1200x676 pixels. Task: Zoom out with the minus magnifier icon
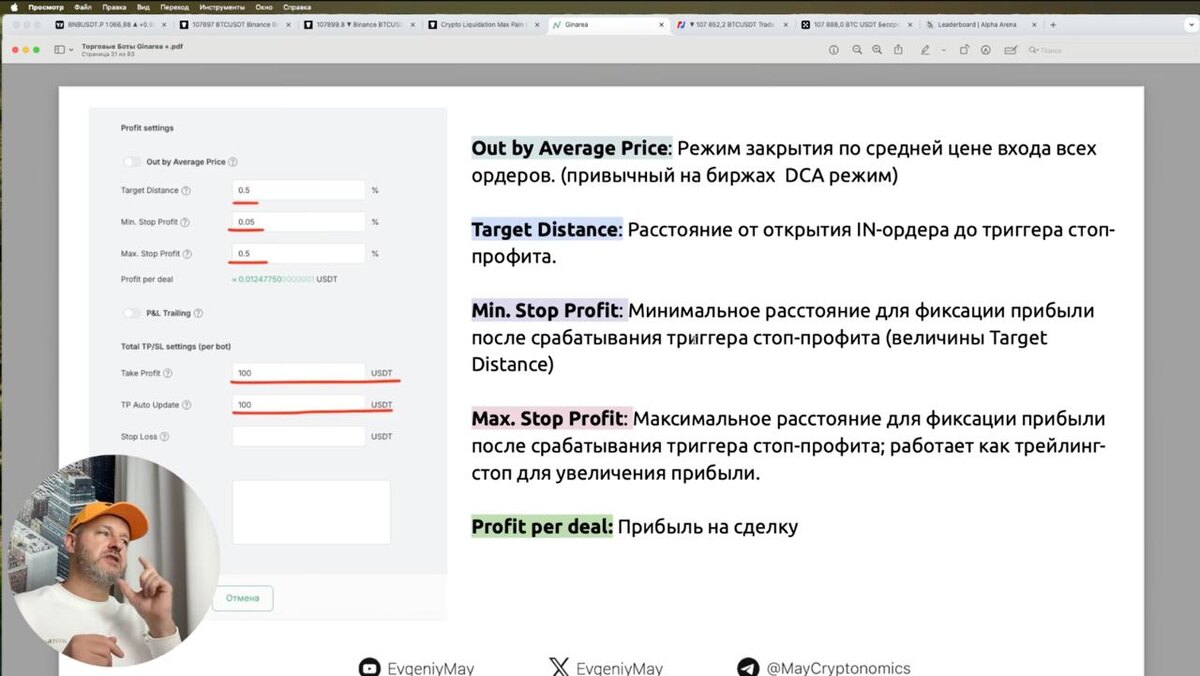pyautogui.click(x=857, y=49)
